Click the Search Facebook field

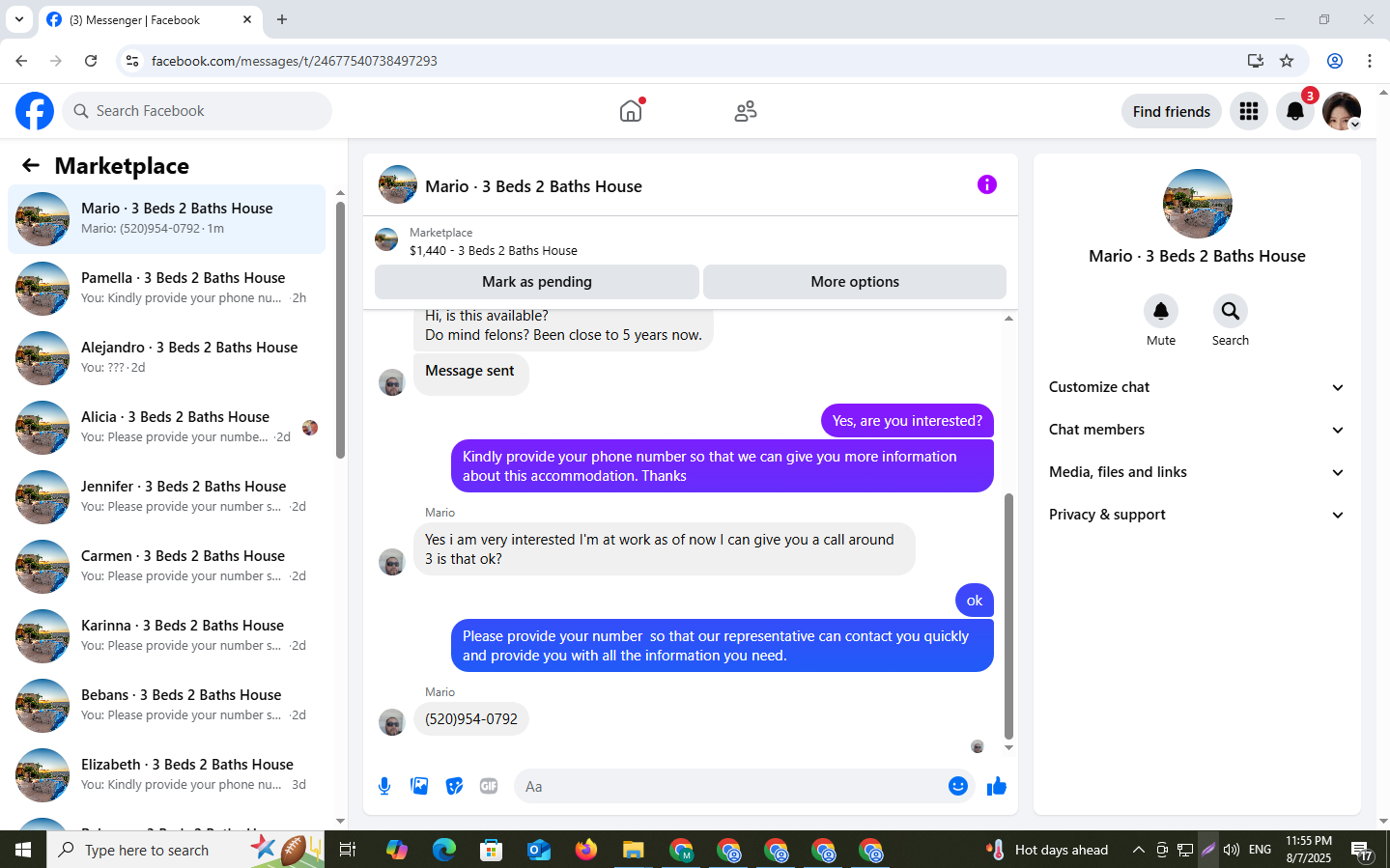(x=197, y=111)
